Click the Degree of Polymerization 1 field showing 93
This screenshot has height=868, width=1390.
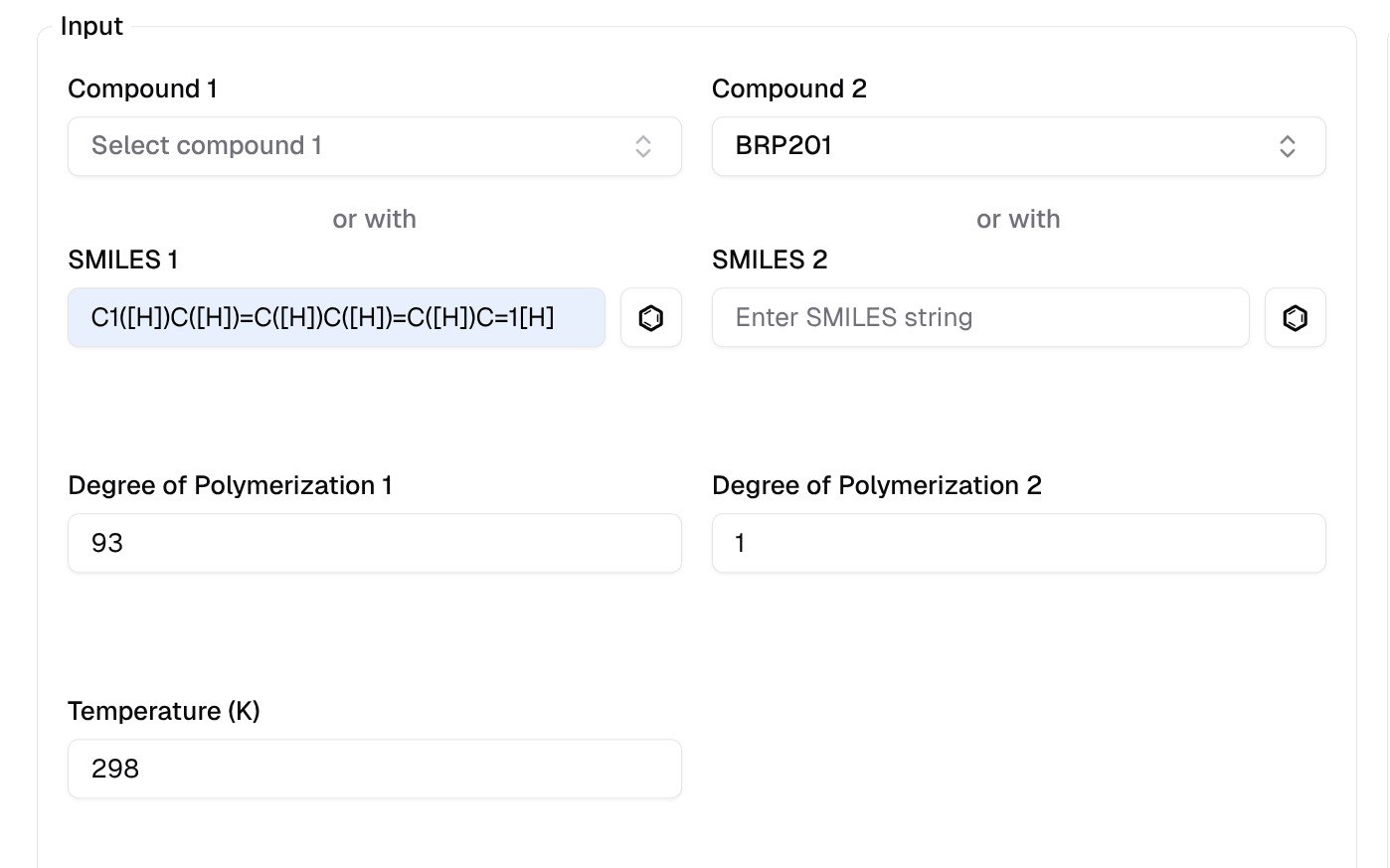374,543
